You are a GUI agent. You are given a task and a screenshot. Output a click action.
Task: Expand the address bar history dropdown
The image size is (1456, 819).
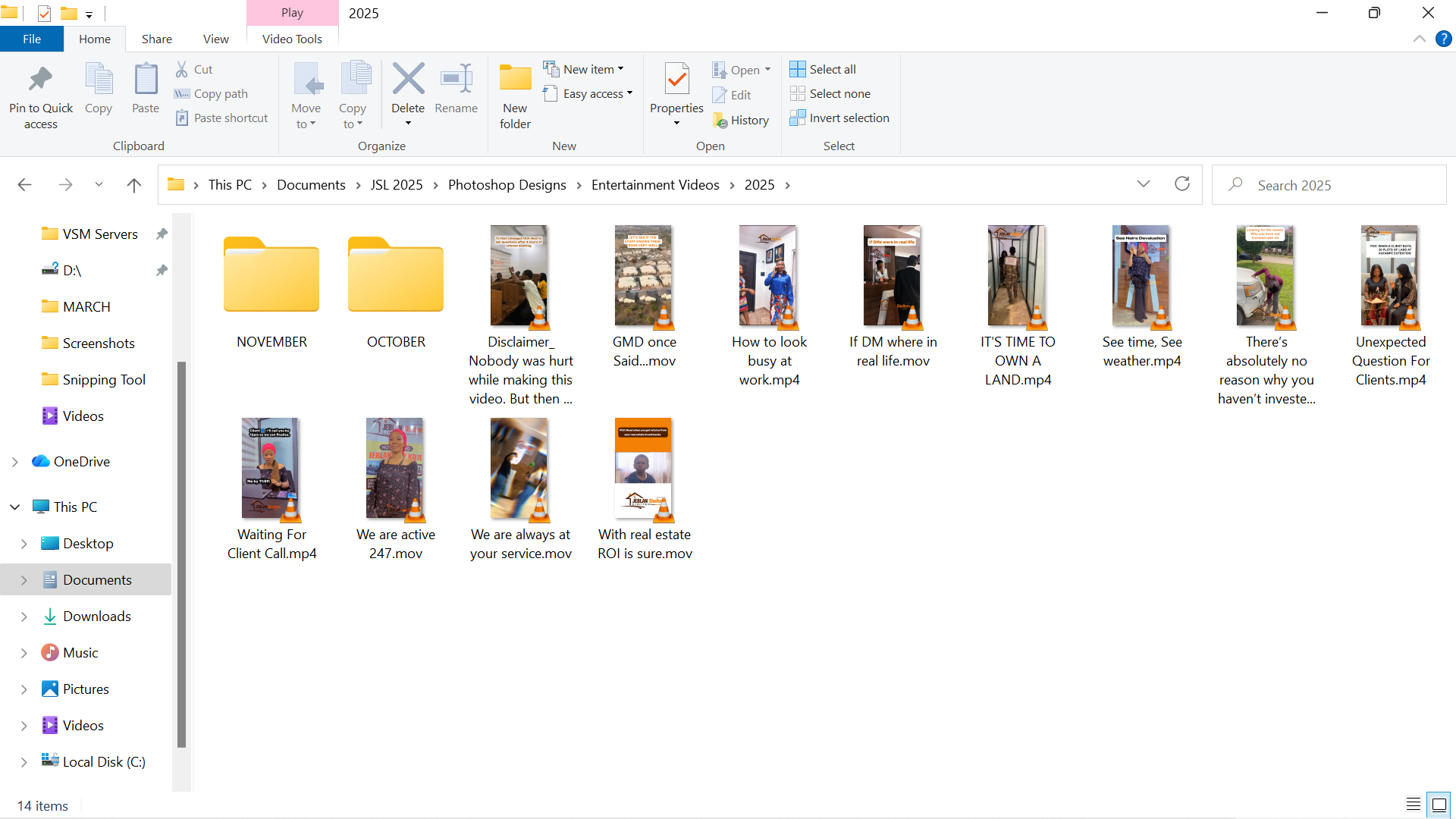[1144, 184]
